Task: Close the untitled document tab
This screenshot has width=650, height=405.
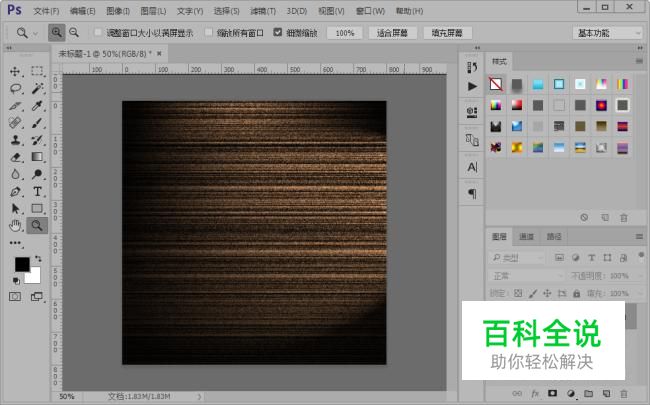Action: 159,53
